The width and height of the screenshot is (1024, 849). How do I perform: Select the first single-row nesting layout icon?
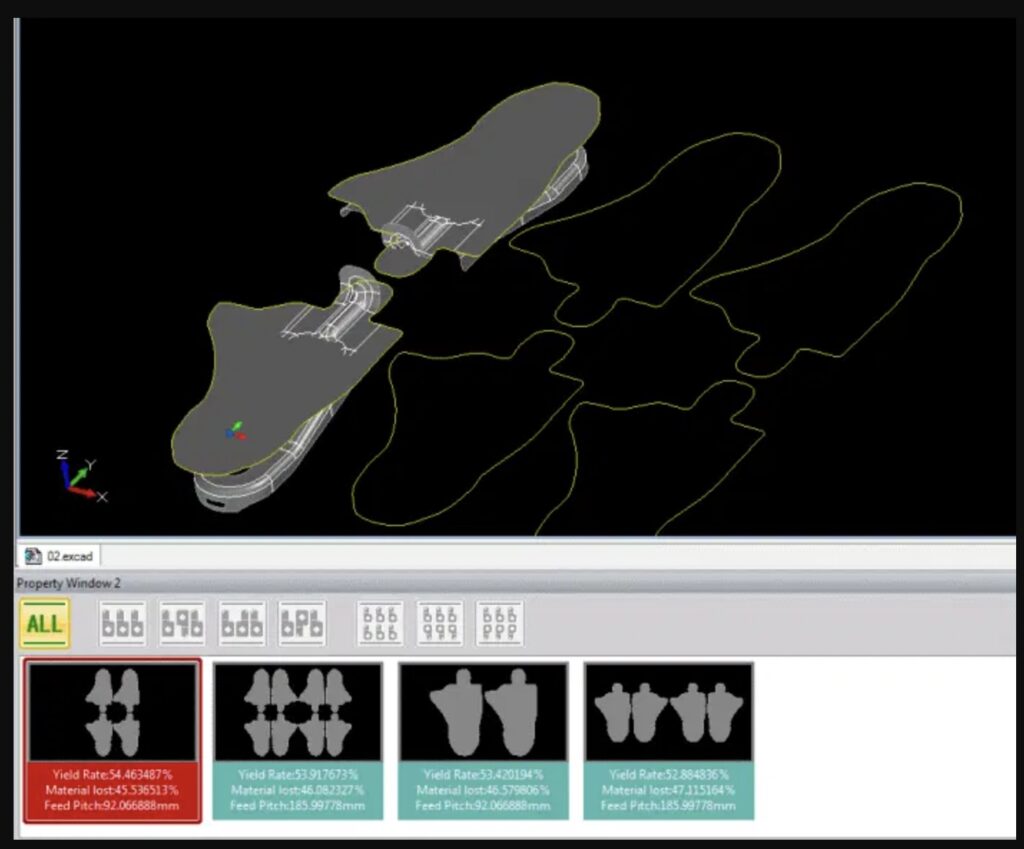[x=122, y=624]
